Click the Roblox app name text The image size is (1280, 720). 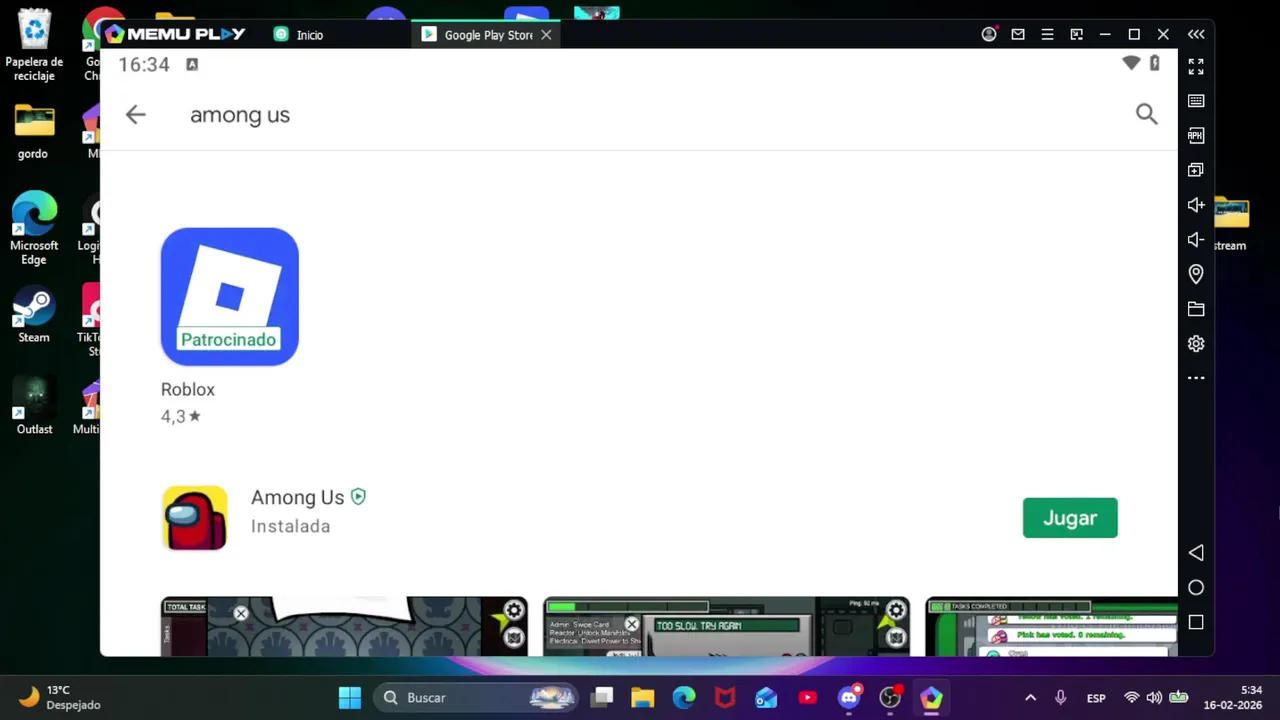(x=188, y=390)
